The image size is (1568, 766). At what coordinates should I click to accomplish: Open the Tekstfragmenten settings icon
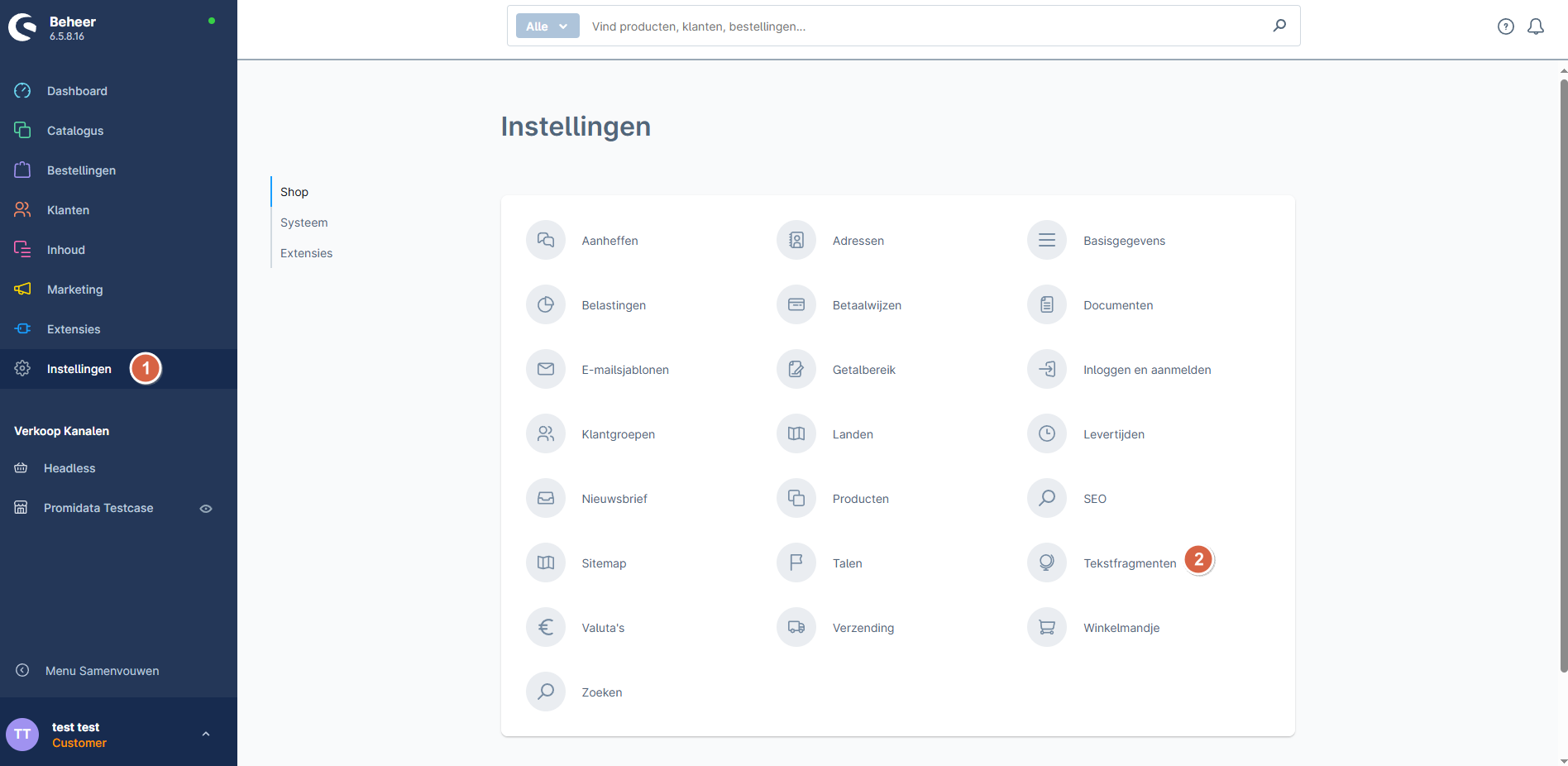coord(1046,563)
